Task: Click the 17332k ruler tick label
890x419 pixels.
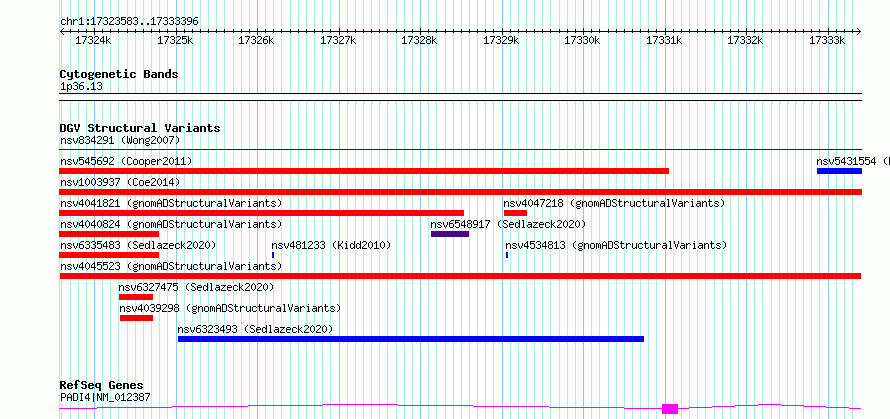Action: (x=745, y=40)
